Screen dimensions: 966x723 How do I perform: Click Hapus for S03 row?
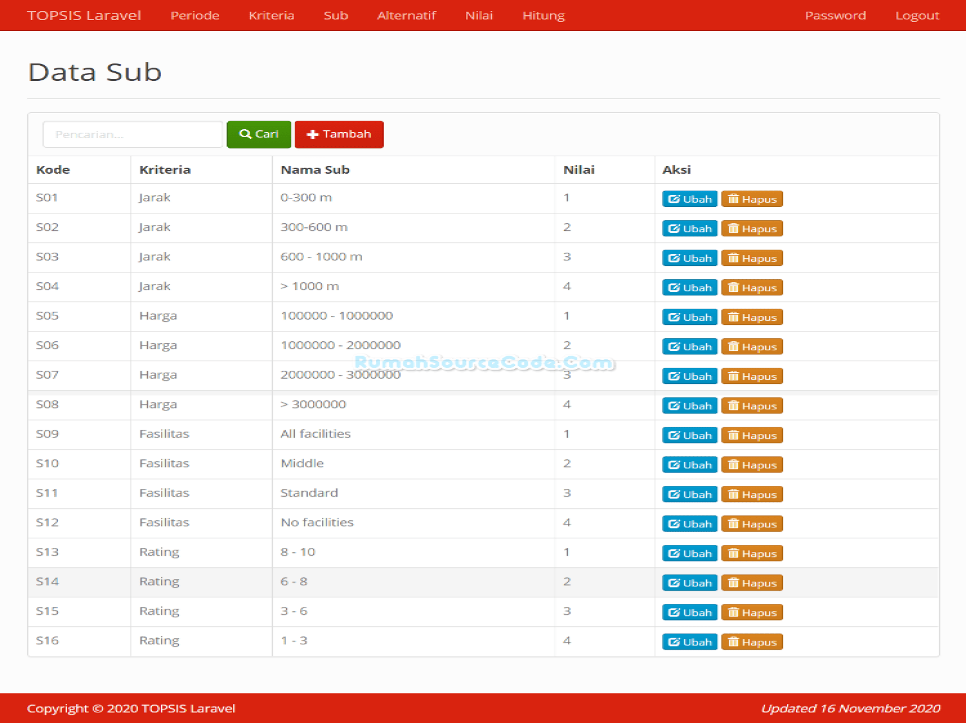[752, 258]
